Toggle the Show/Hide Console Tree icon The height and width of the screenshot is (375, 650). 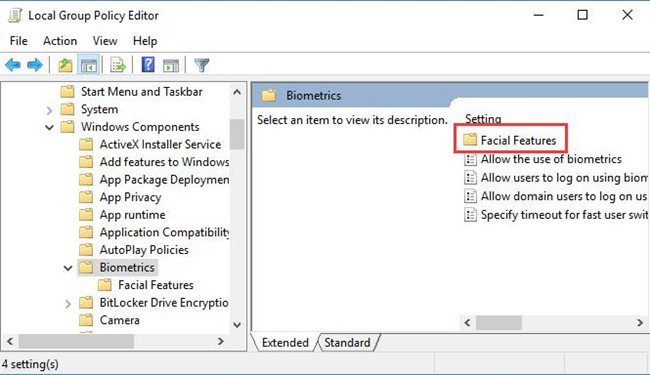click(x=88, y=65)
